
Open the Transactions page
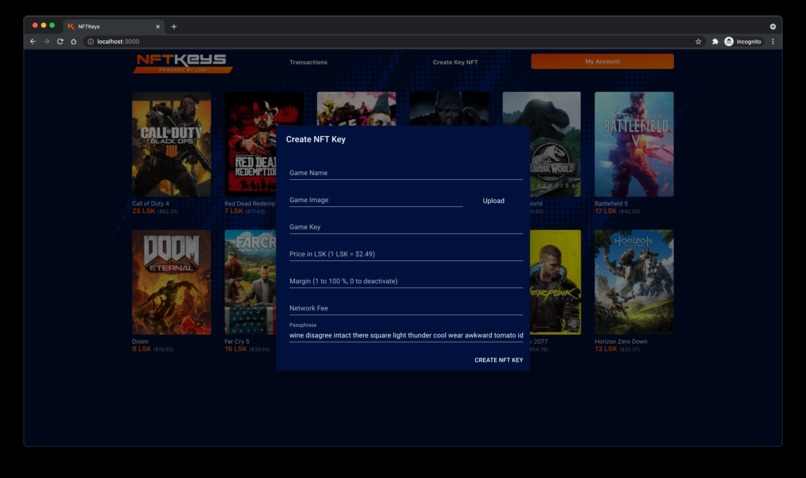point(308,62)
